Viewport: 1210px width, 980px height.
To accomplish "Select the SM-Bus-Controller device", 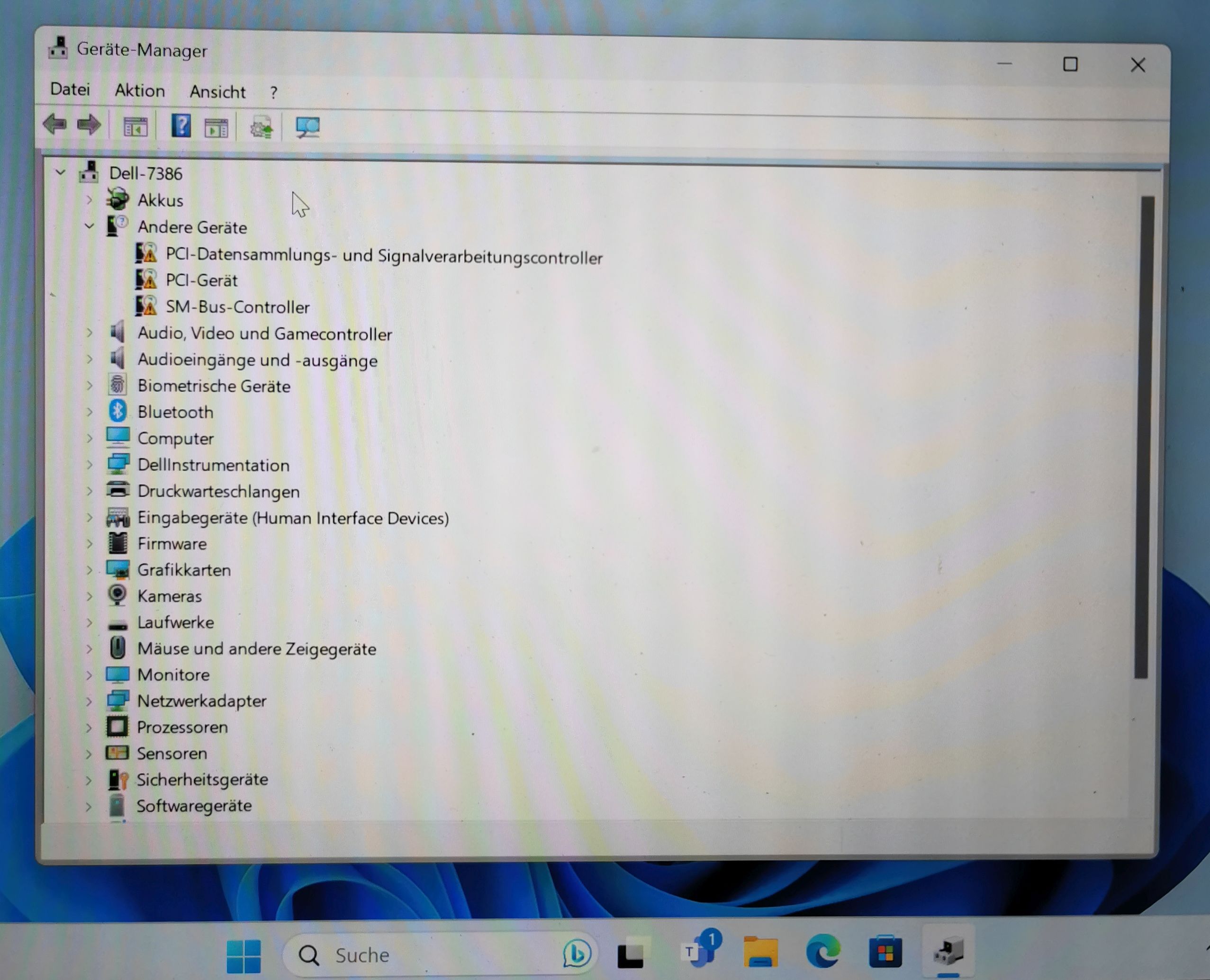I will click(237, 307).
